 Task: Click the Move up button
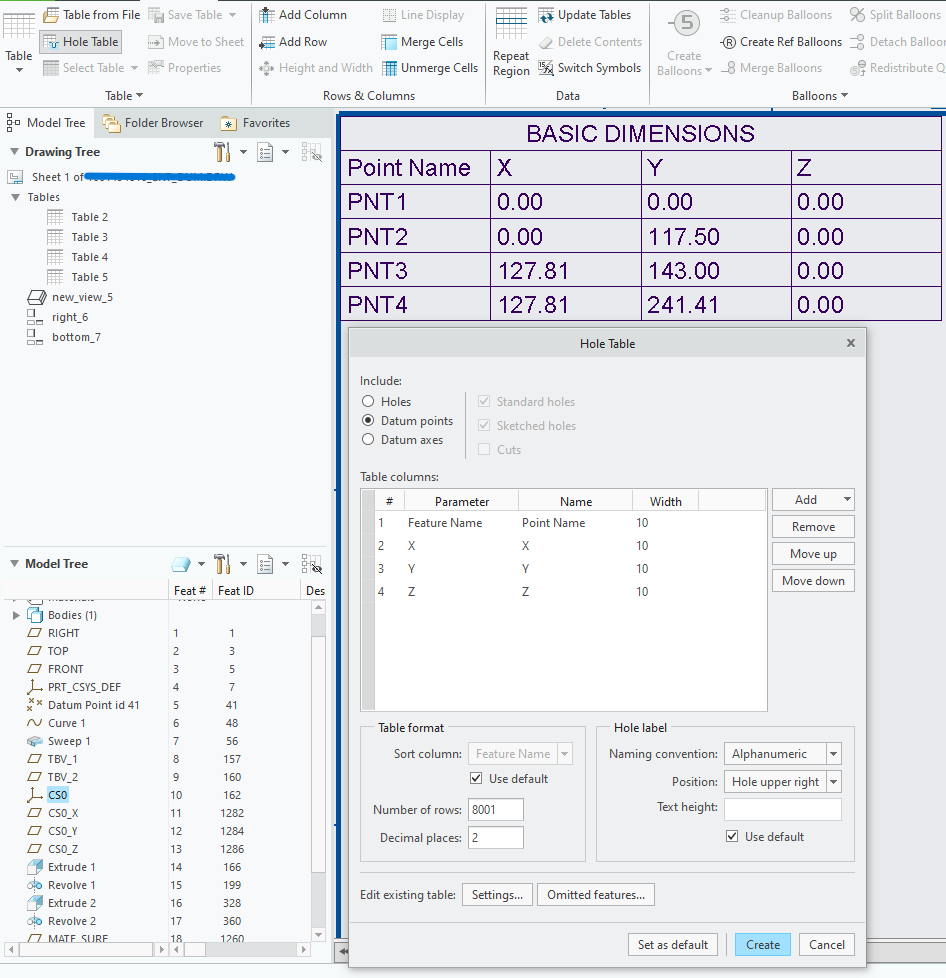pyautogui.click(x=813, y=554)
